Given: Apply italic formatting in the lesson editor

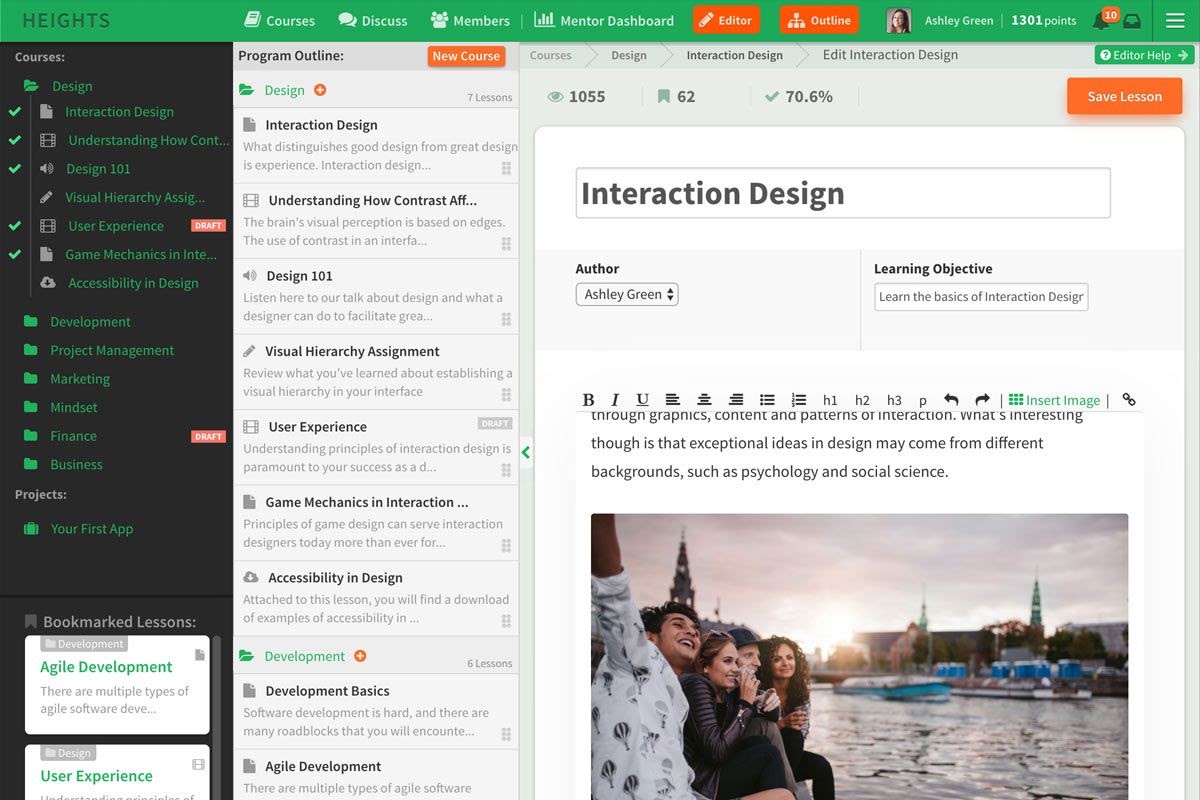Looking at the screenshot, I should (615, 400).
